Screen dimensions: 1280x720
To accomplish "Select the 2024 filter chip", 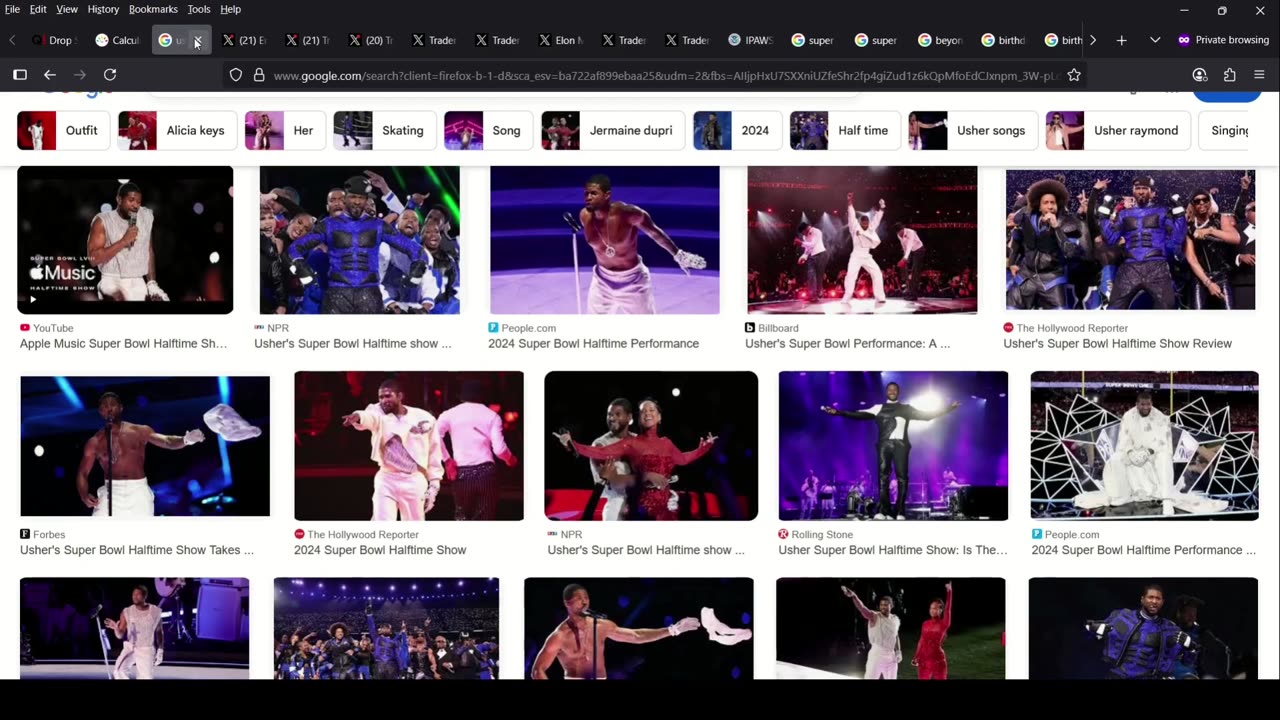I will pos(736,131).
